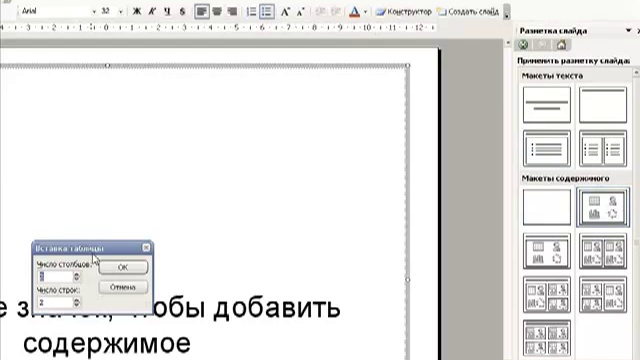Align text right
Image resolution: width=640 pixels, height=360 pixels.
coord(232,11)
